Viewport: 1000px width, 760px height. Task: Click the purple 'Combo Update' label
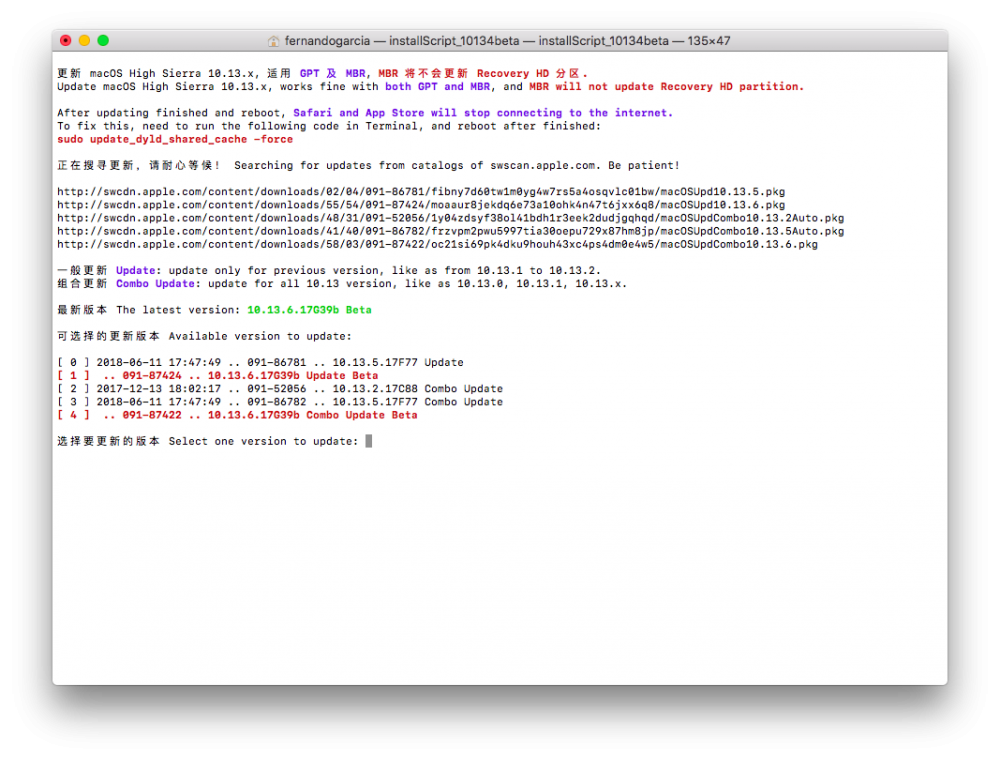(x=155, y=284)
